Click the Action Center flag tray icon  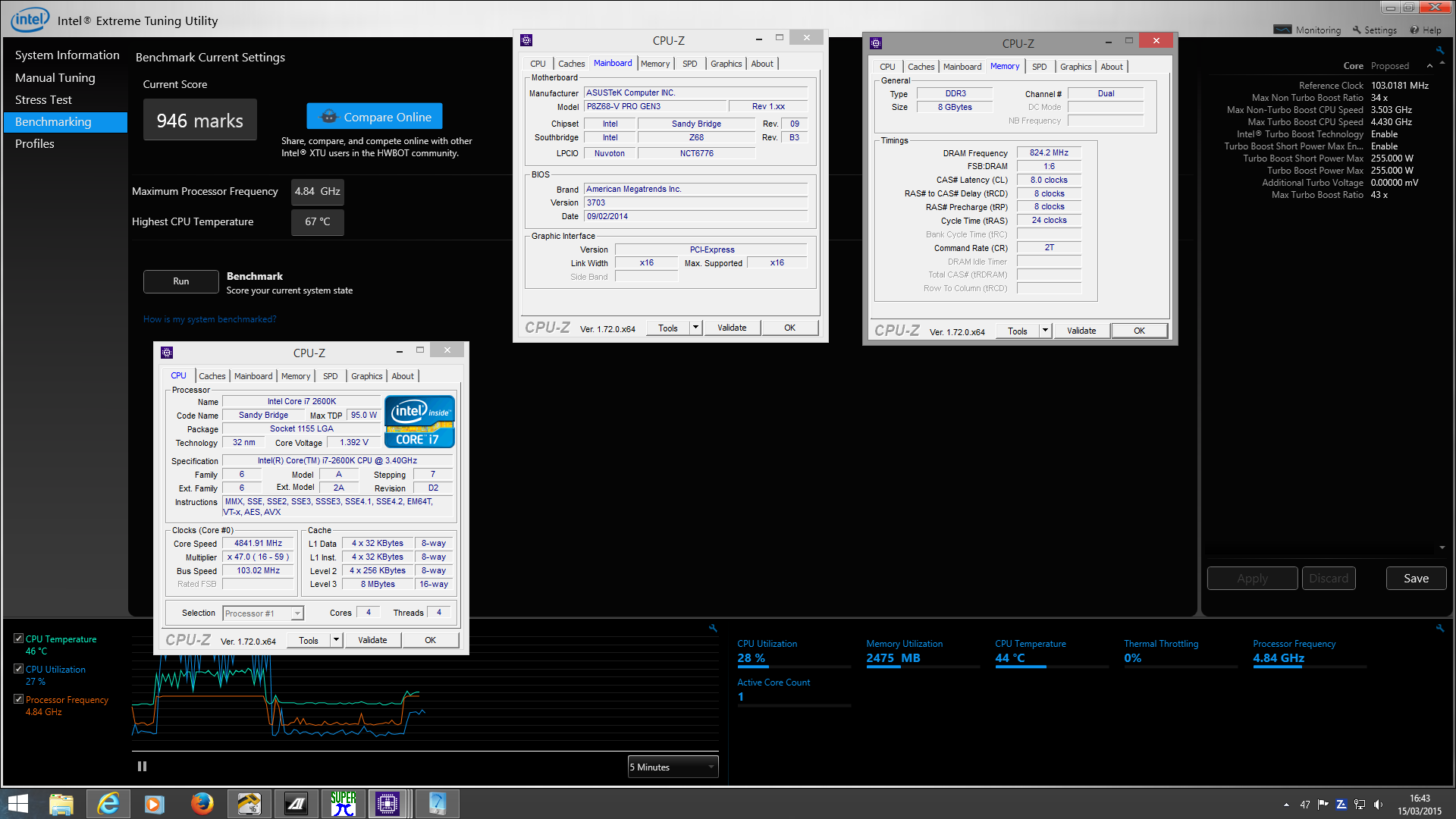1323,805
